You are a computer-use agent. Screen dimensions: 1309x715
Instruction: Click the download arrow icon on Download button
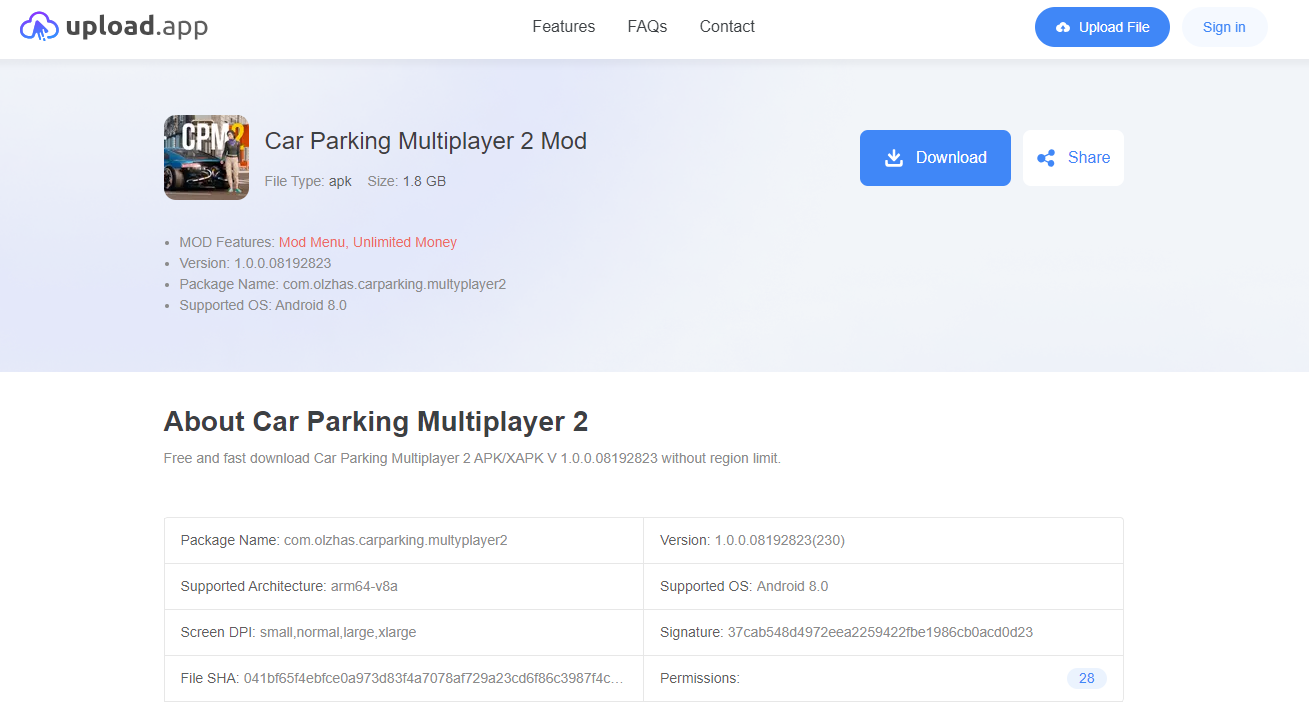click(x=893, y=157)
